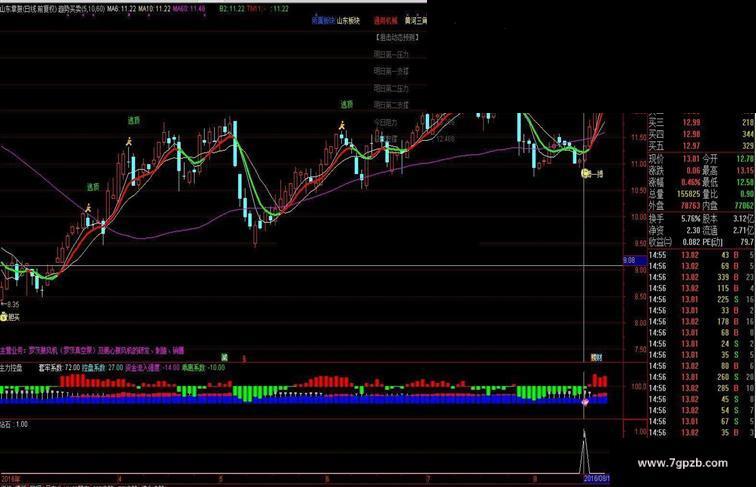Click the 钻石: 1.00 indicator label

(14, 424)
